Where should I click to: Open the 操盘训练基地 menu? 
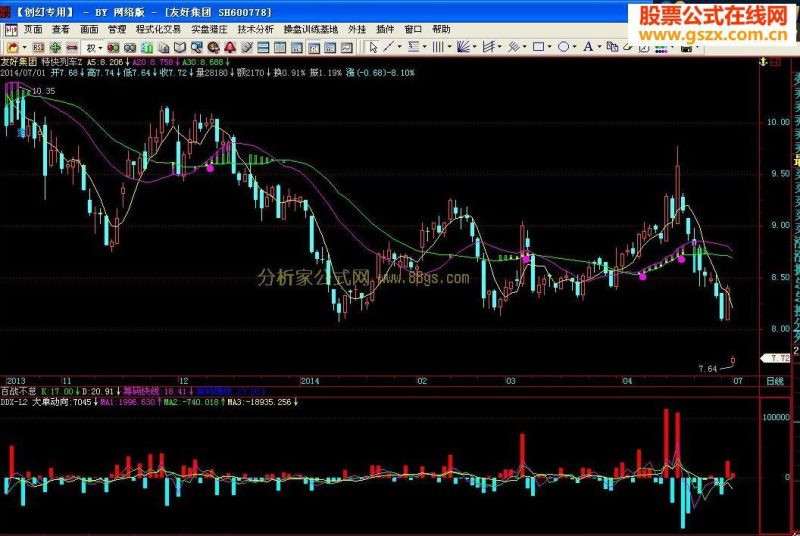[311, 30]
